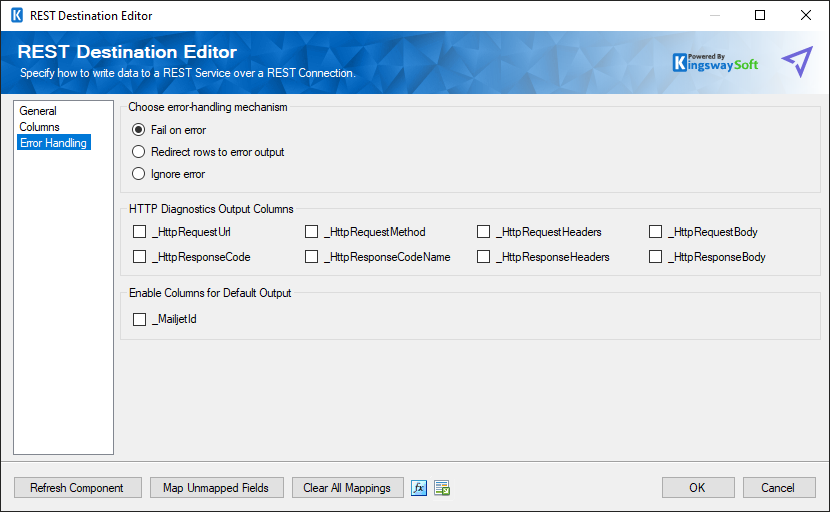
Task: Minimize the REST Destination Editor window
Action: (x=715, y=15)
